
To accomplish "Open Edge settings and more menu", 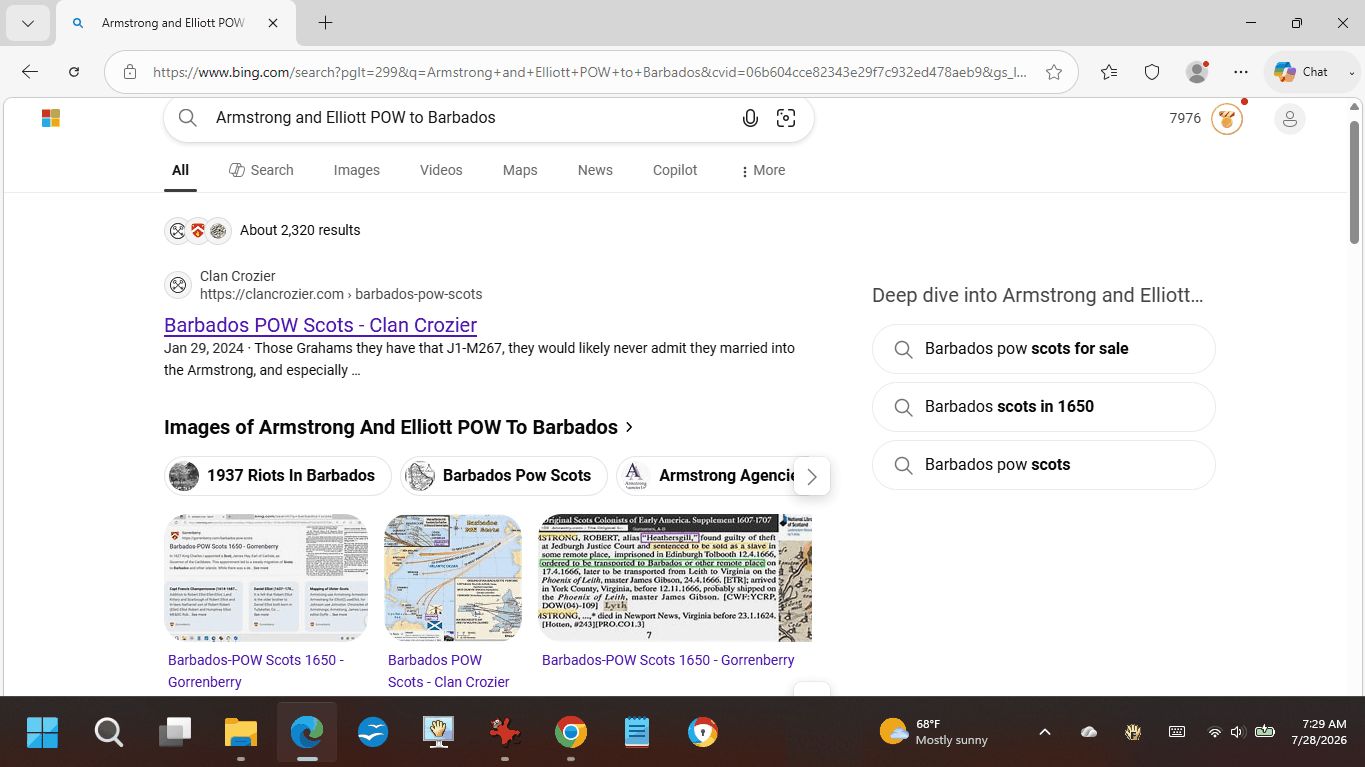I will tap(1241, 72).
